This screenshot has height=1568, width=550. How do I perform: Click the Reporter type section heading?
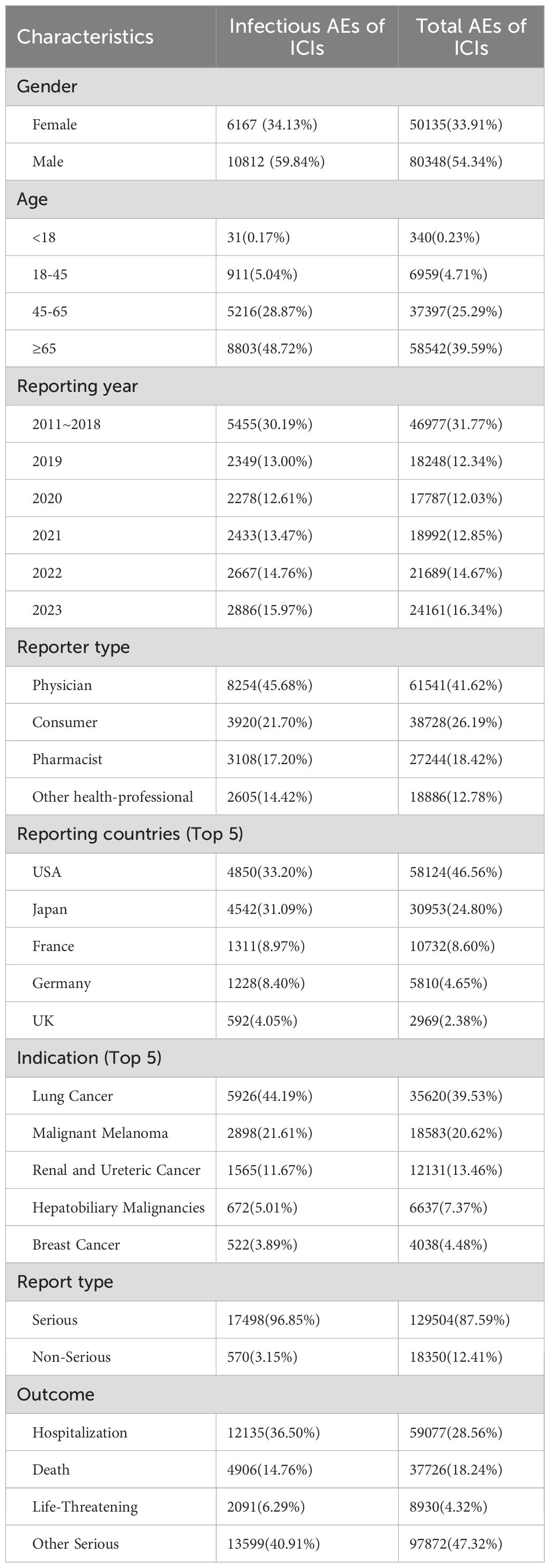coord(74,648)
